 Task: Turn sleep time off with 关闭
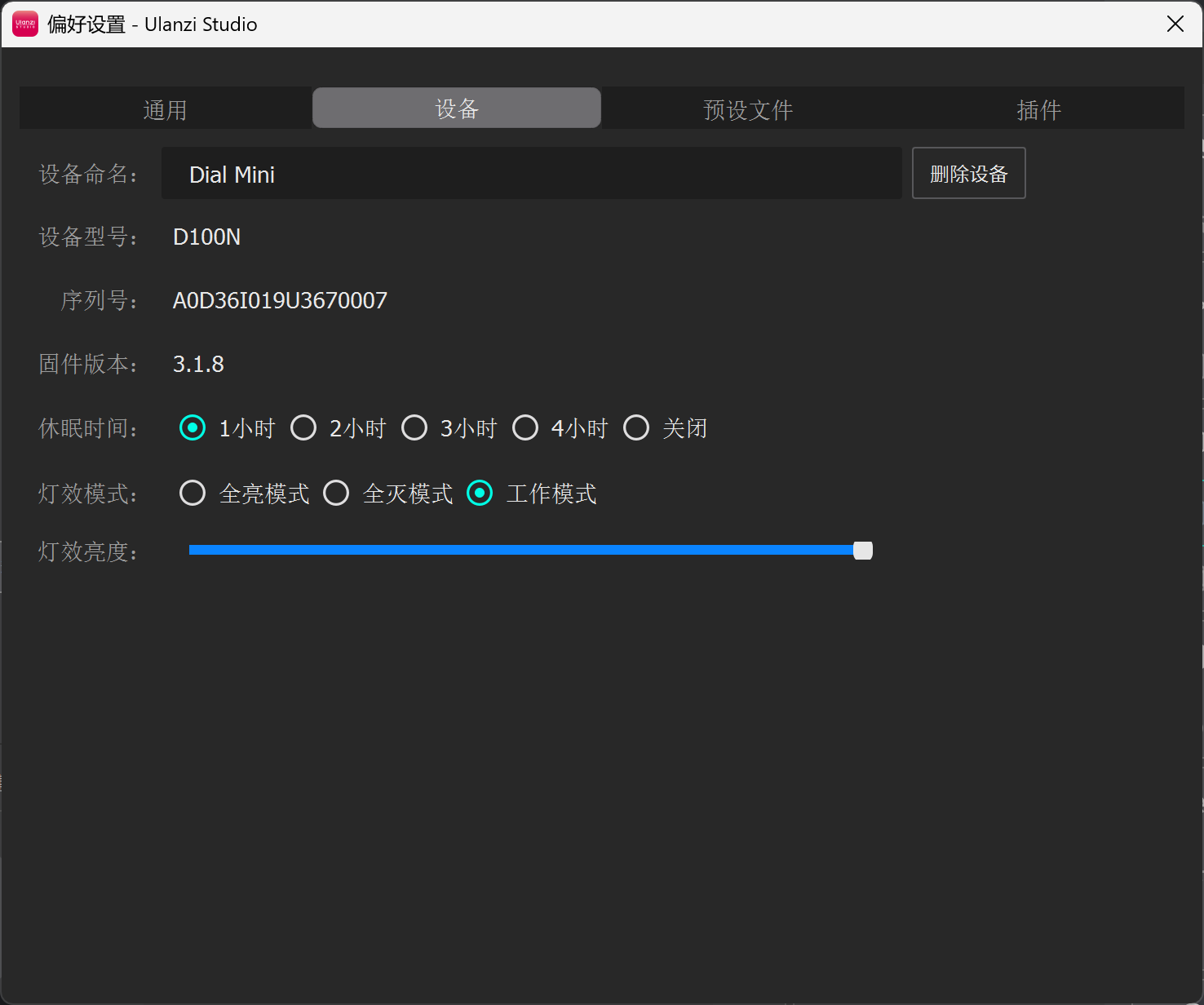(636, 427)
